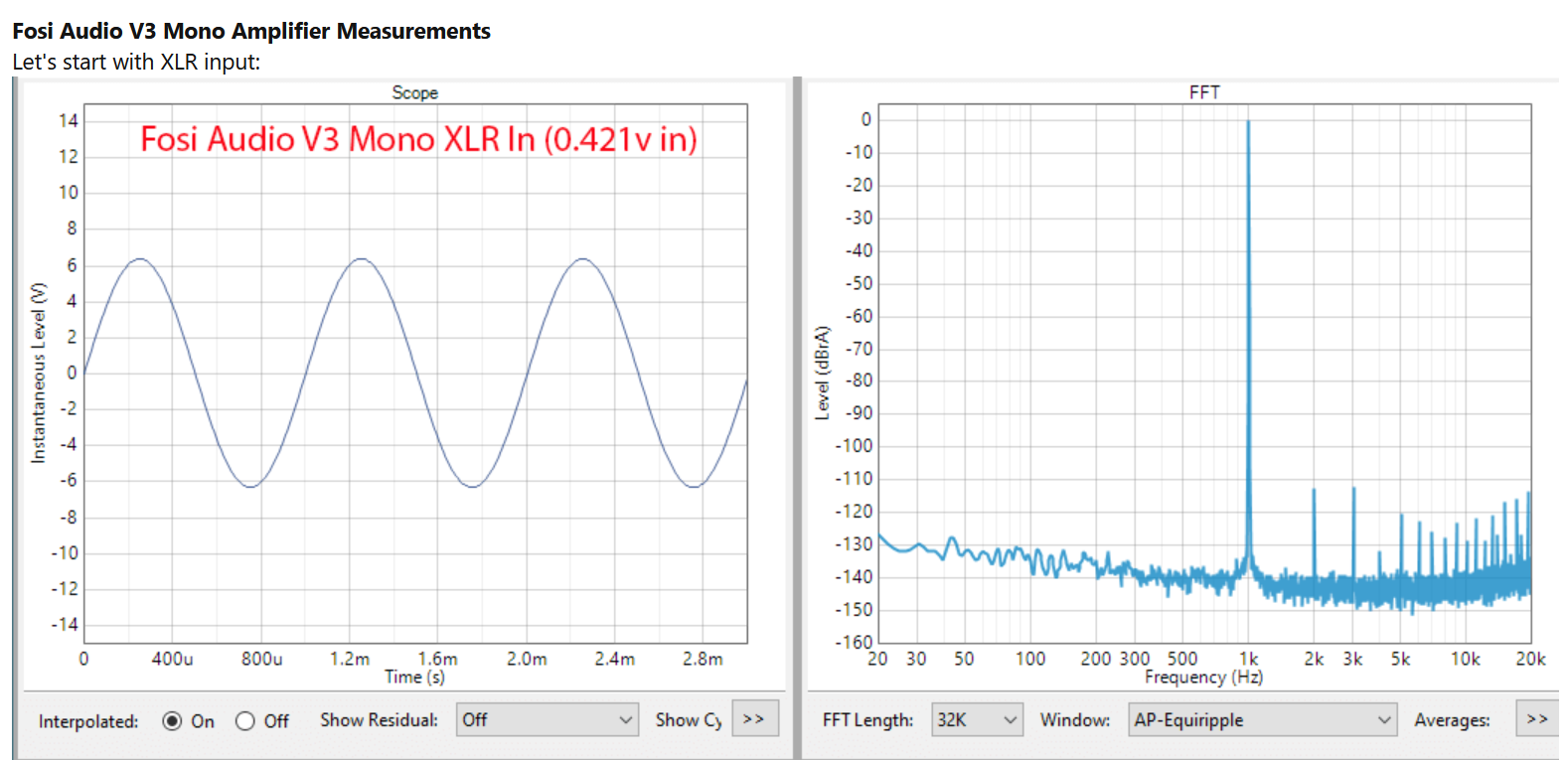Click the "1k" frequency axis tick
The image size is (1568, 760).
(1249, 659)
